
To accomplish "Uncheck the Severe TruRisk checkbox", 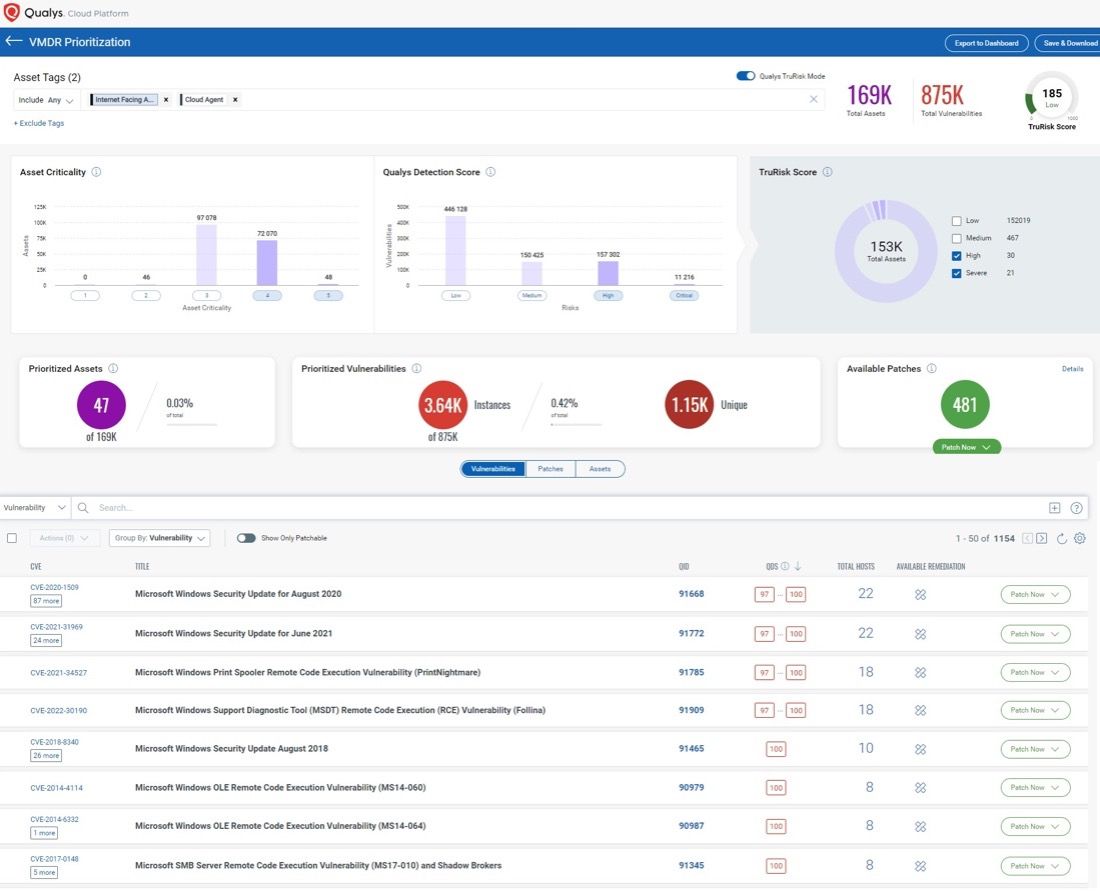I will coord(956,273).
